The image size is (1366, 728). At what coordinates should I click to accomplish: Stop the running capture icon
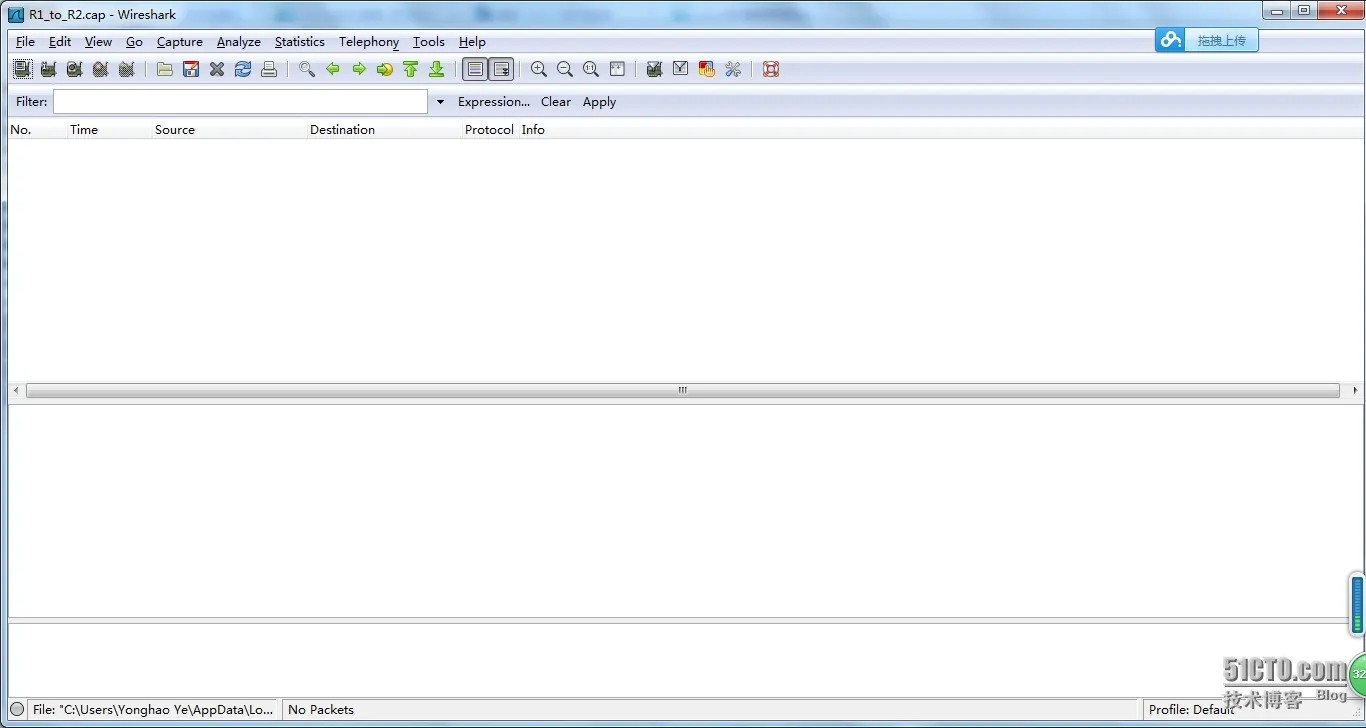pos(100,69)
